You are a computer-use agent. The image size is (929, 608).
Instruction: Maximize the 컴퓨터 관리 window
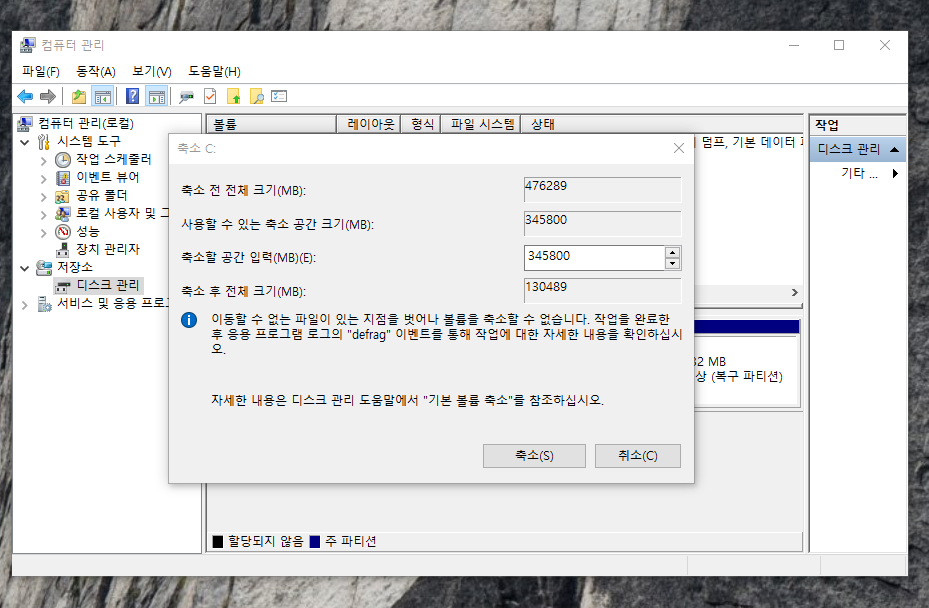tap(839, 45)
